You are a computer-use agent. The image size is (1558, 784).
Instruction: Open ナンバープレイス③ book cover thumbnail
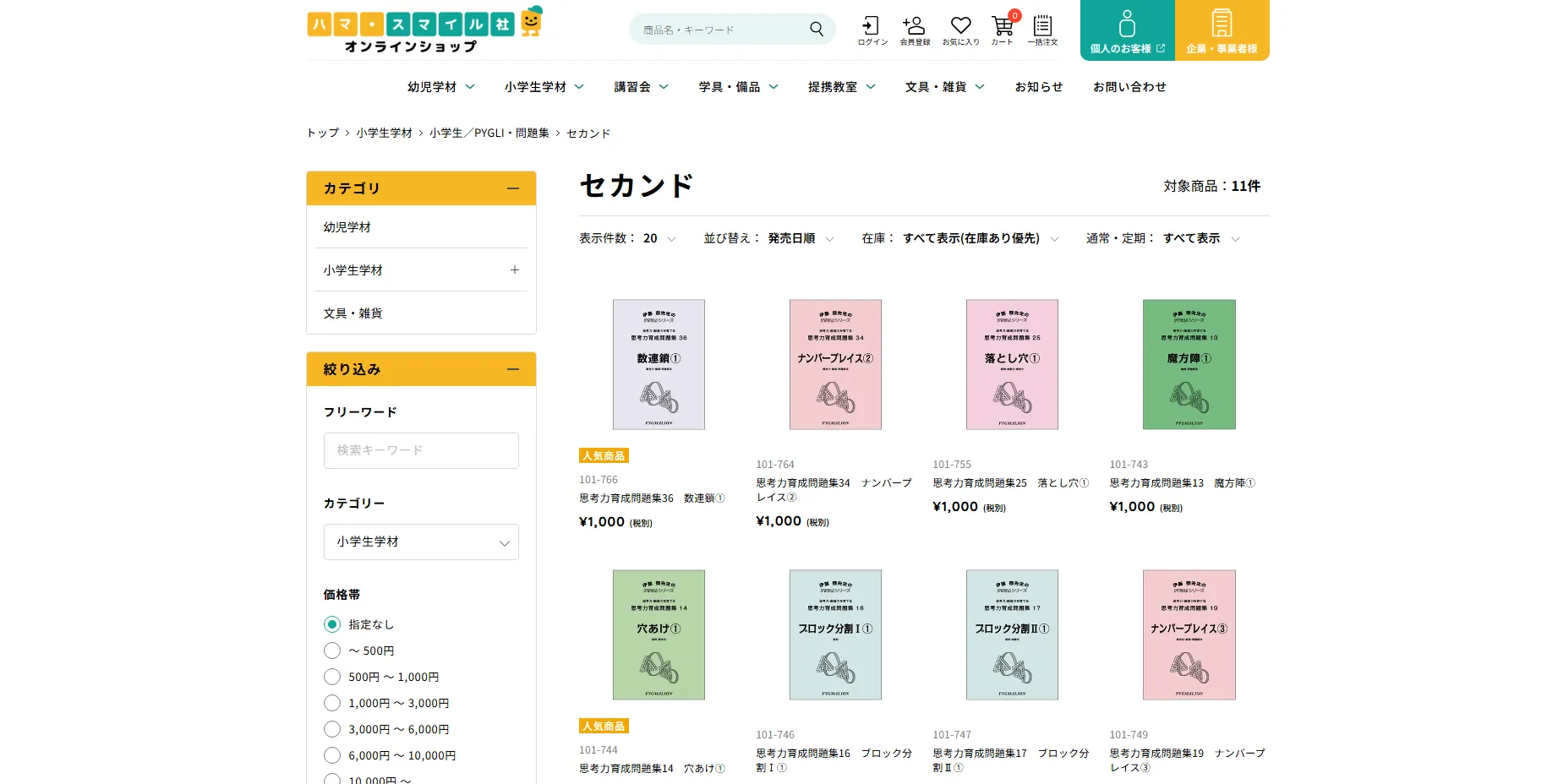(x=1189, y=634)
